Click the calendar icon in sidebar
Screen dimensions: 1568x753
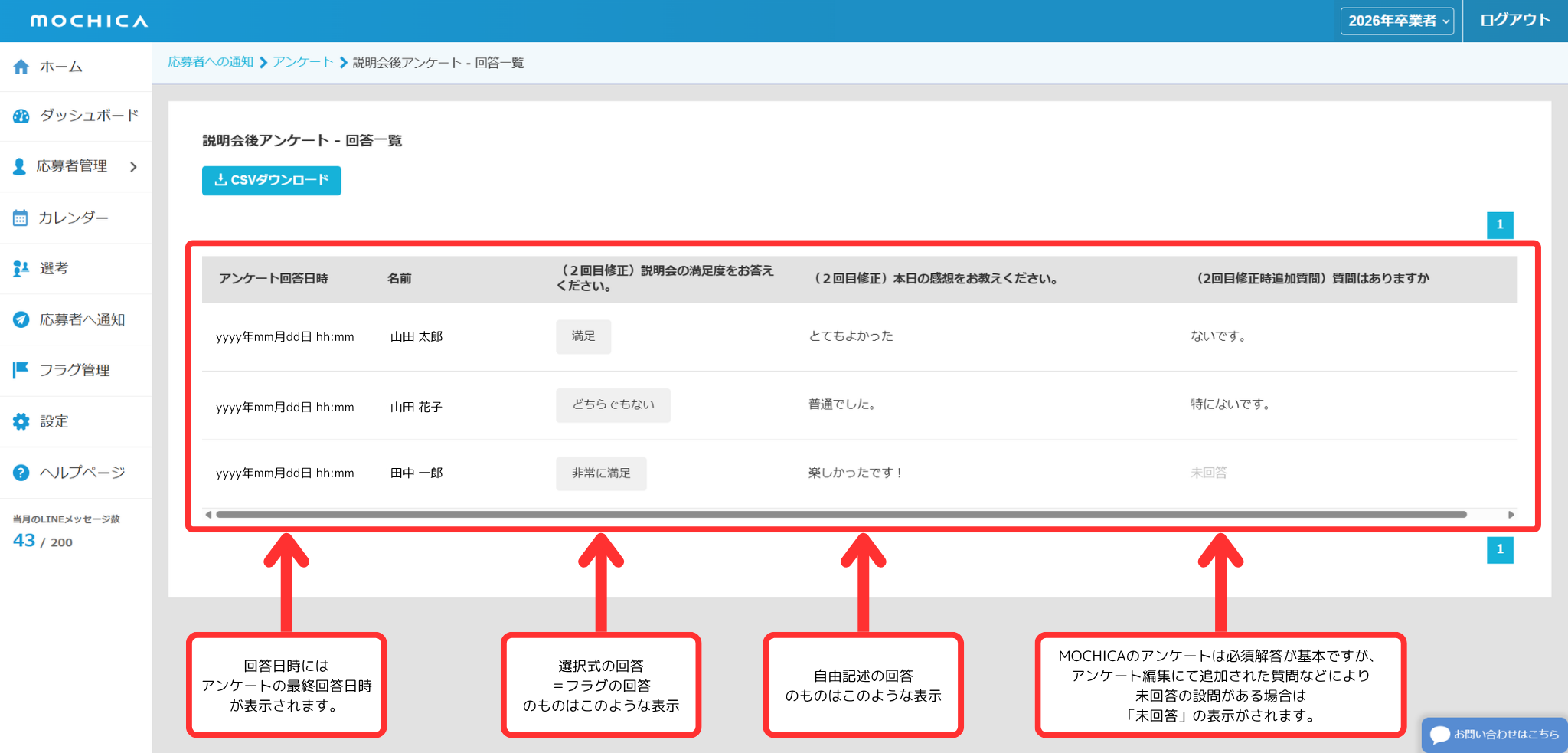[x=21, y=218]
